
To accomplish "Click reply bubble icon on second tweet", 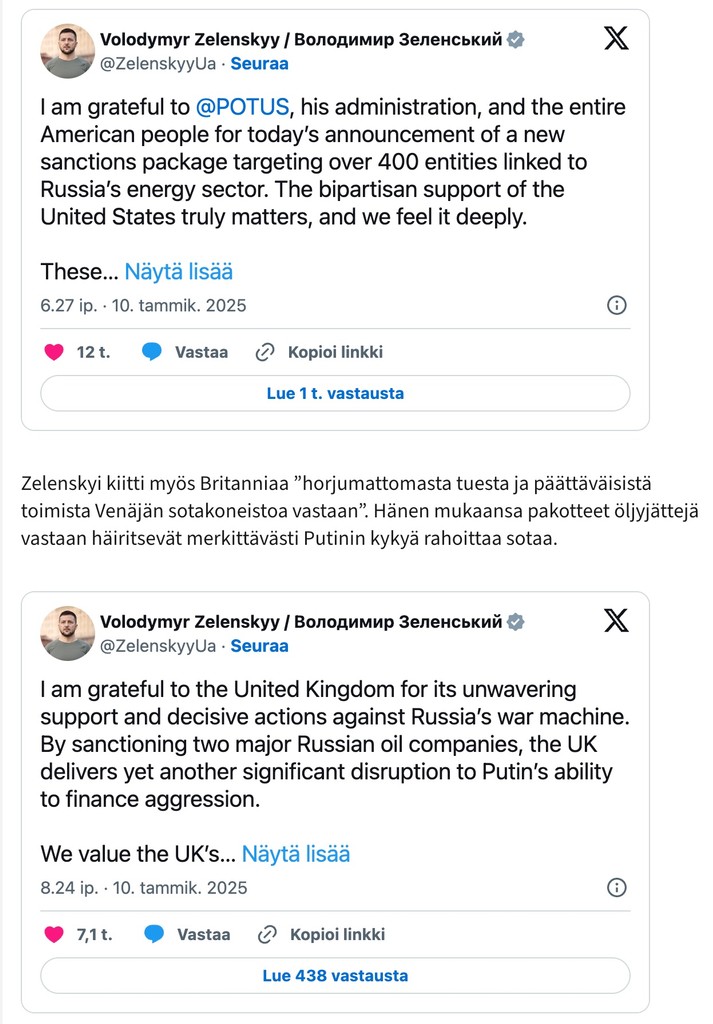I will click(x=153, y=935).
